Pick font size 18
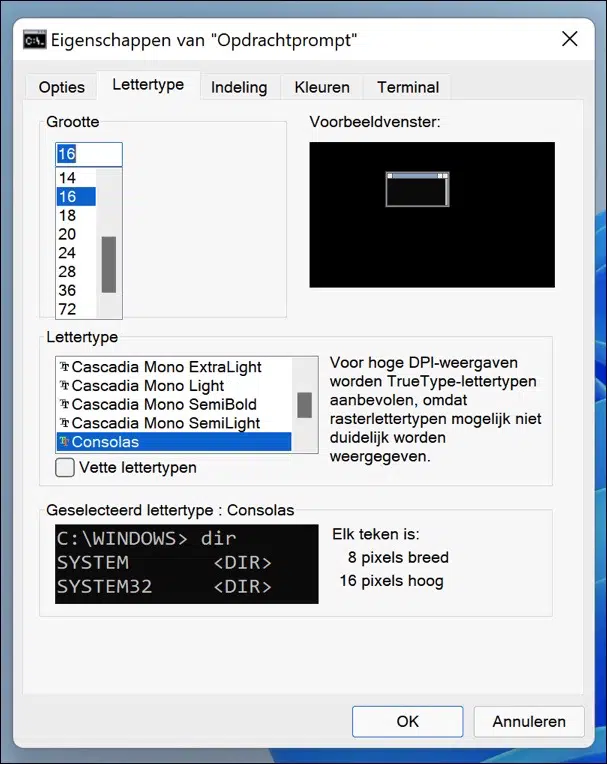 [76, 215]
